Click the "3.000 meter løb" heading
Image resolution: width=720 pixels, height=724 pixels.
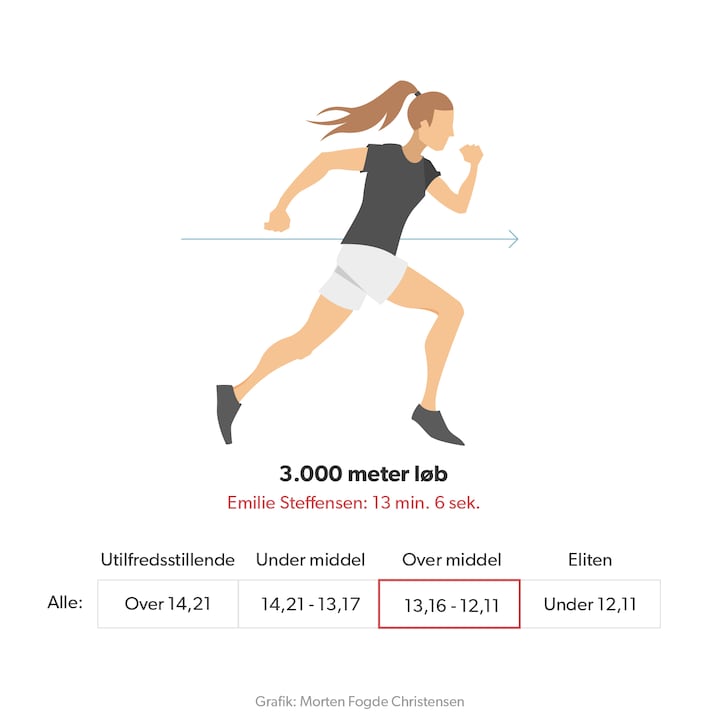click(x=359, y=473)
